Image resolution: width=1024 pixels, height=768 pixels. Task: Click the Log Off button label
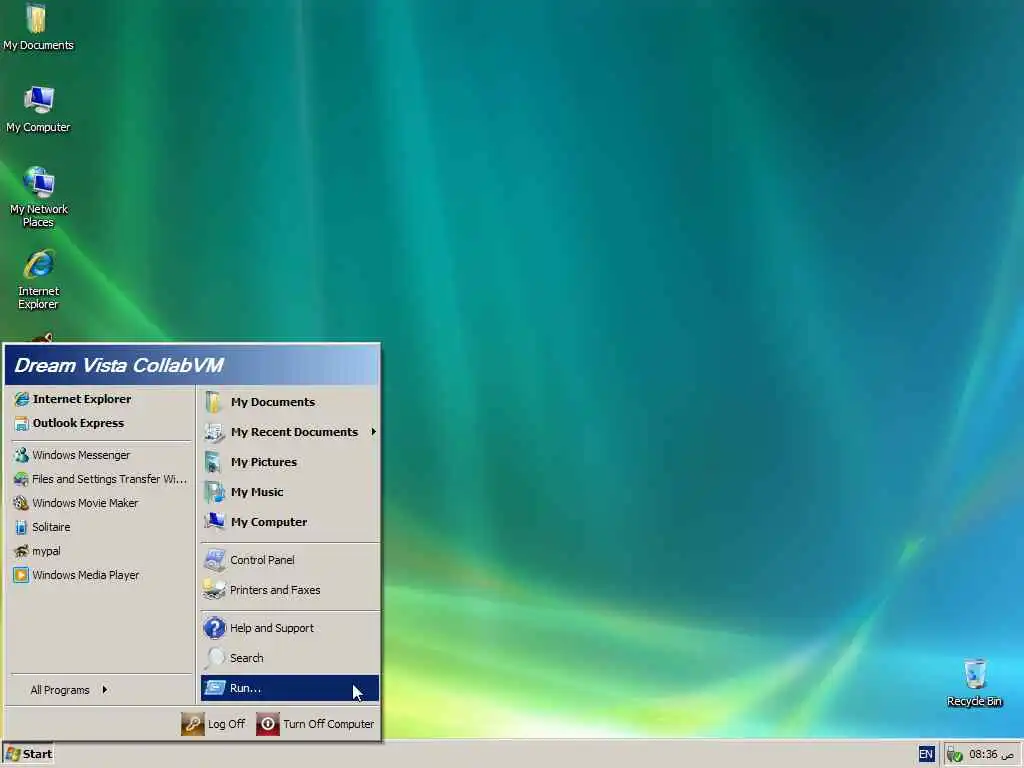pyautogui.click(x=226, y=724)
